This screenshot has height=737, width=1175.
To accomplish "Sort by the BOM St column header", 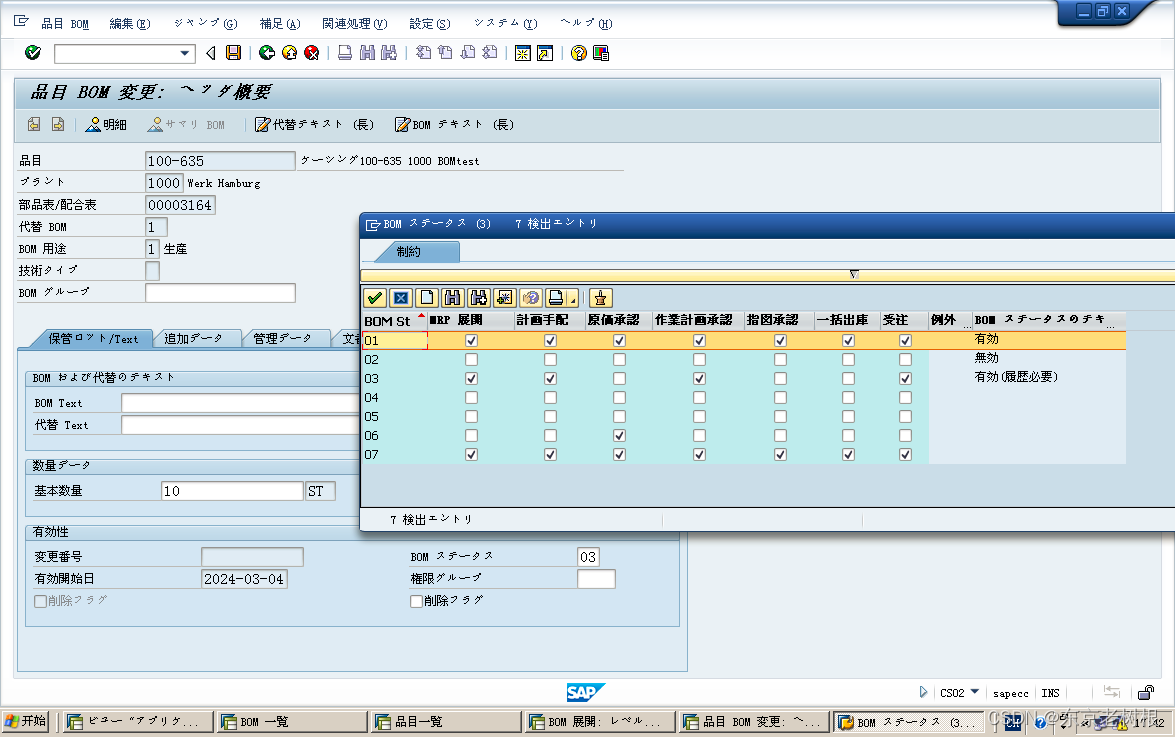I will (x=394, y=321).
